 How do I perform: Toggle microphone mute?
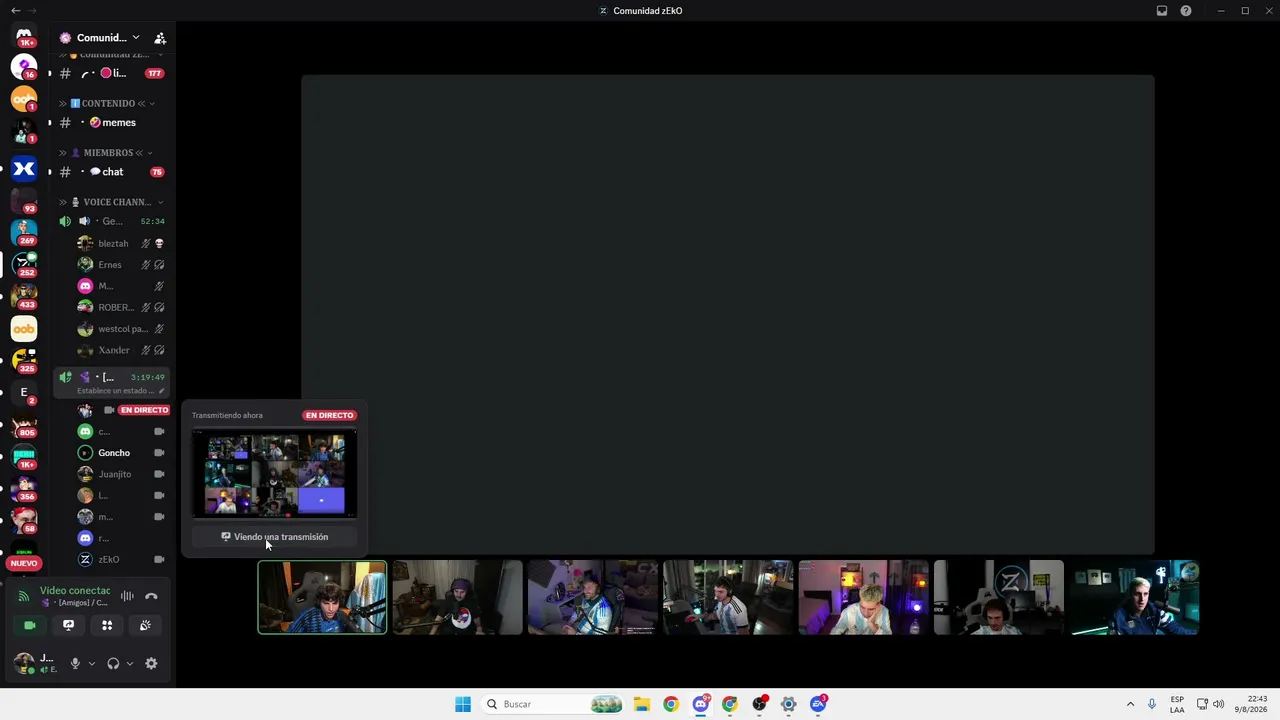pyautogui.click(x=75, y=664)
